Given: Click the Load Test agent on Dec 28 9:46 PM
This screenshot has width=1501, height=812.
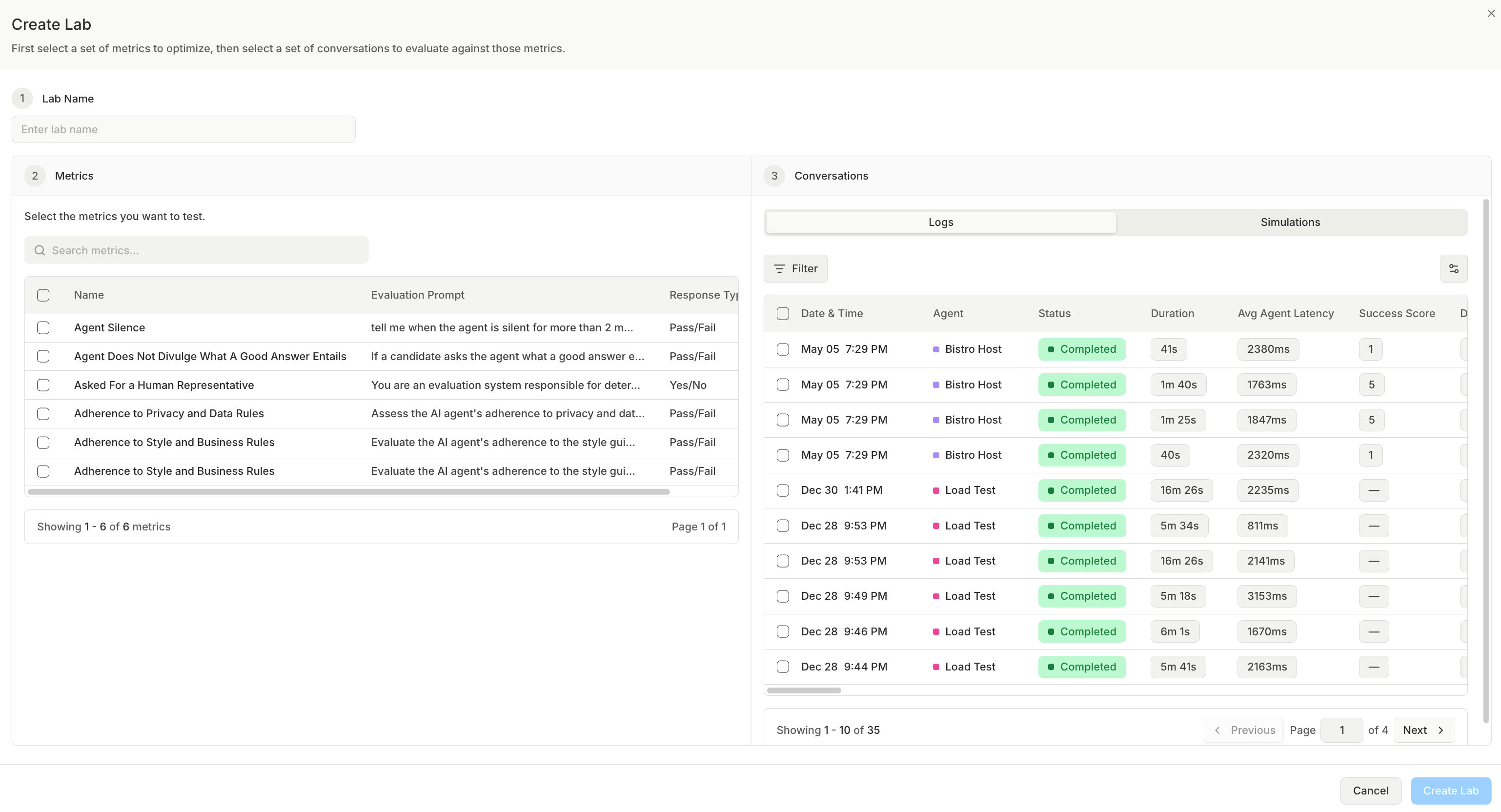Looking at the screenshot, I should [970, 632].
